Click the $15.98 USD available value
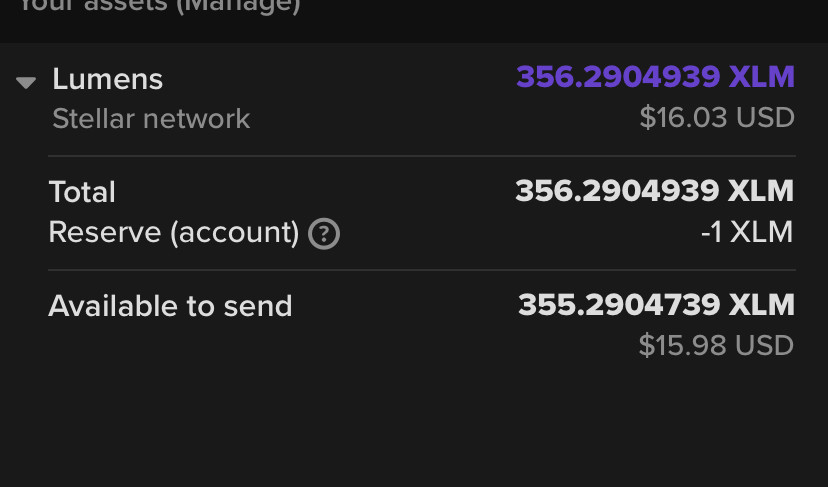 pos(716,346)
